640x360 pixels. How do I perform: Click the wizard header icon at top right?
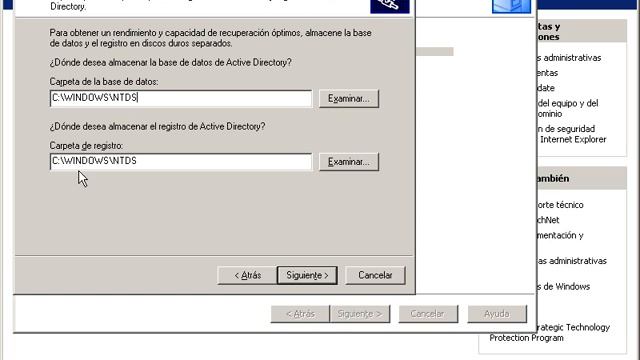coord(389,6)
